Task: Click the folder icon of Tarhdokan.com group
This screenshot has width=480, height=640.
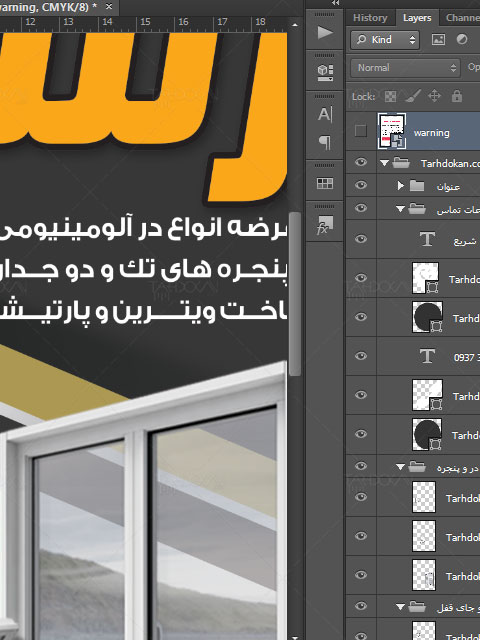Action: pos(401,163)
